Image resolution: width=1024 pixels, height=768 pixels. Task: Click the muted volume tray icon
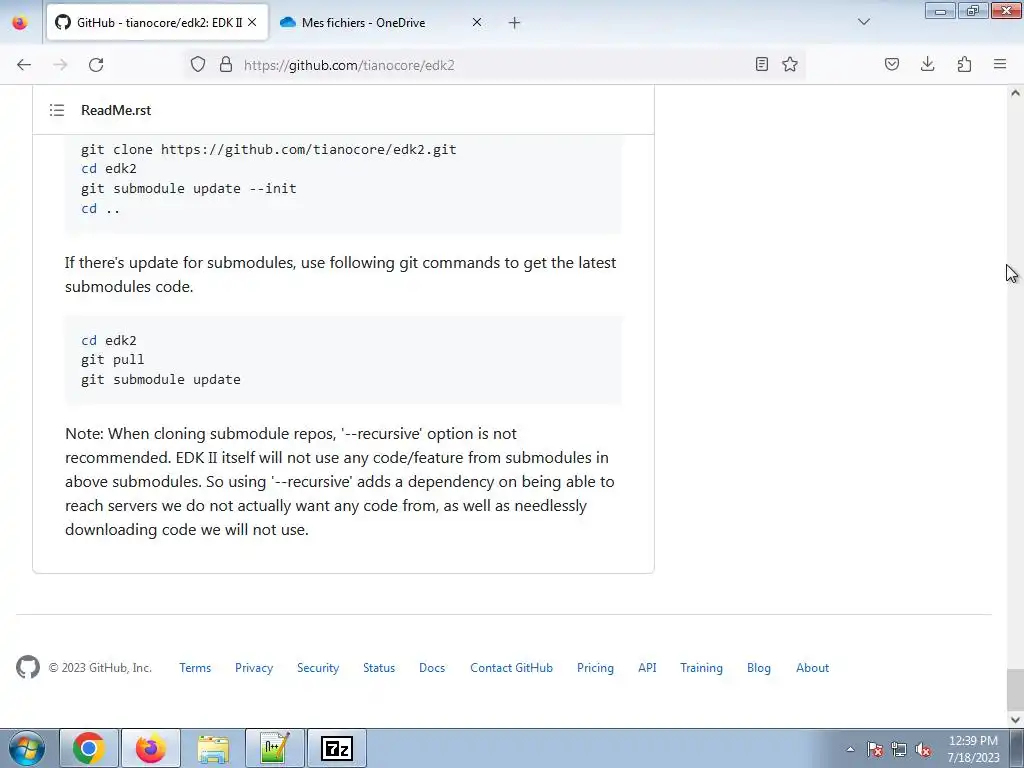pos(923,749)
